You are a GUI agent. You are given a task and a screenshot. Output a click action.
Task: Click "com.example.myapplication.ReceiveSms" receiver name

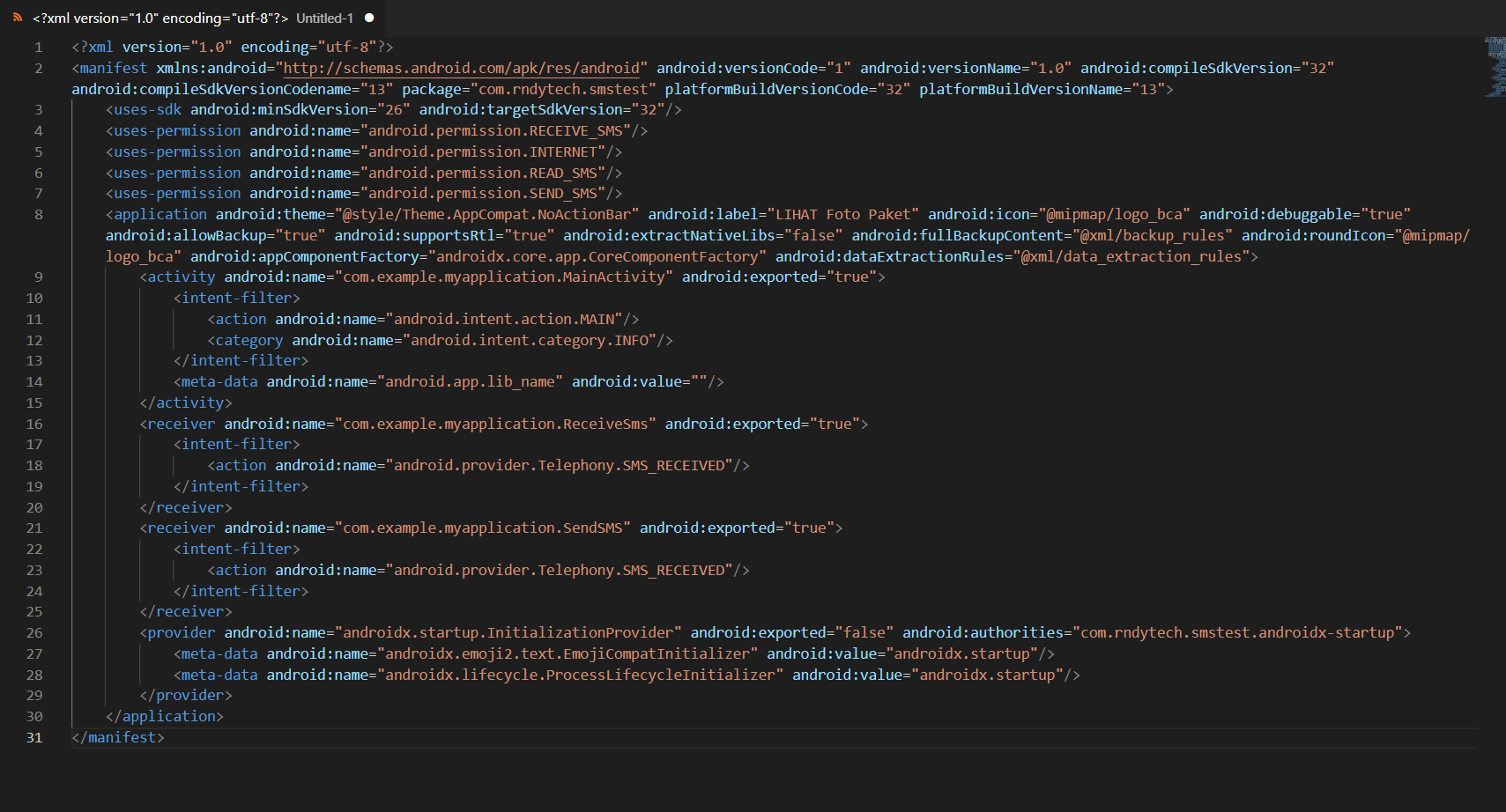[495, 424]
